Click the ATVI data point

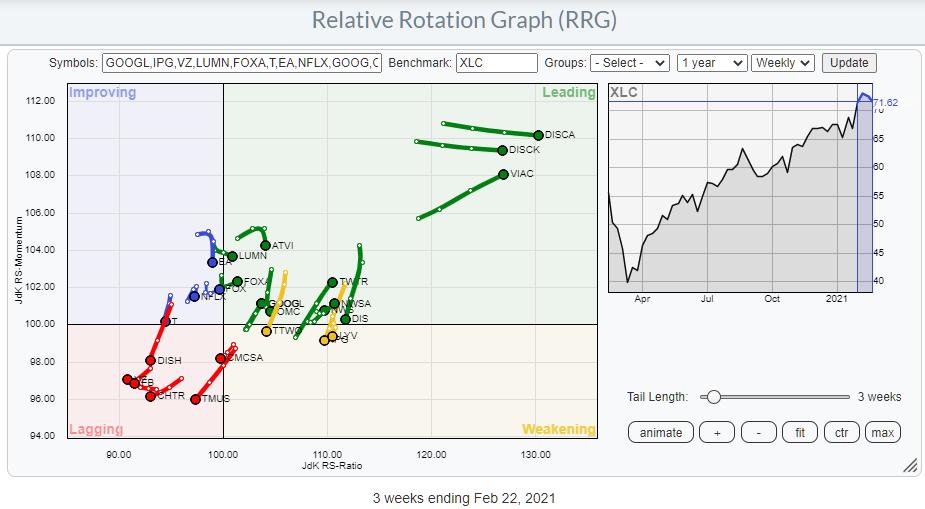[265, 245]
